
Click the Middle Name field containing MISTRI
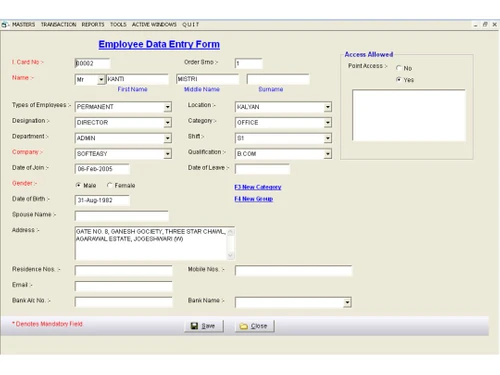tap(207, 79)
